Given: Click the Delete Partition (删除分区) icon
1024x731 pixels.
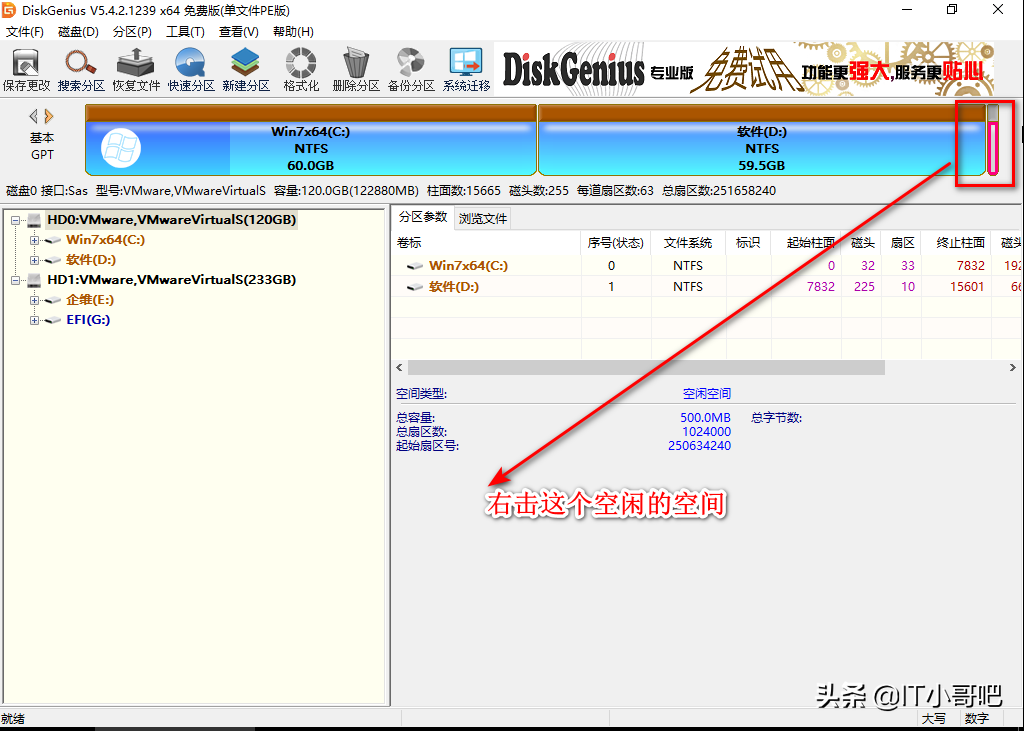Looking at the screenshot, I should (x=356, y=69).
